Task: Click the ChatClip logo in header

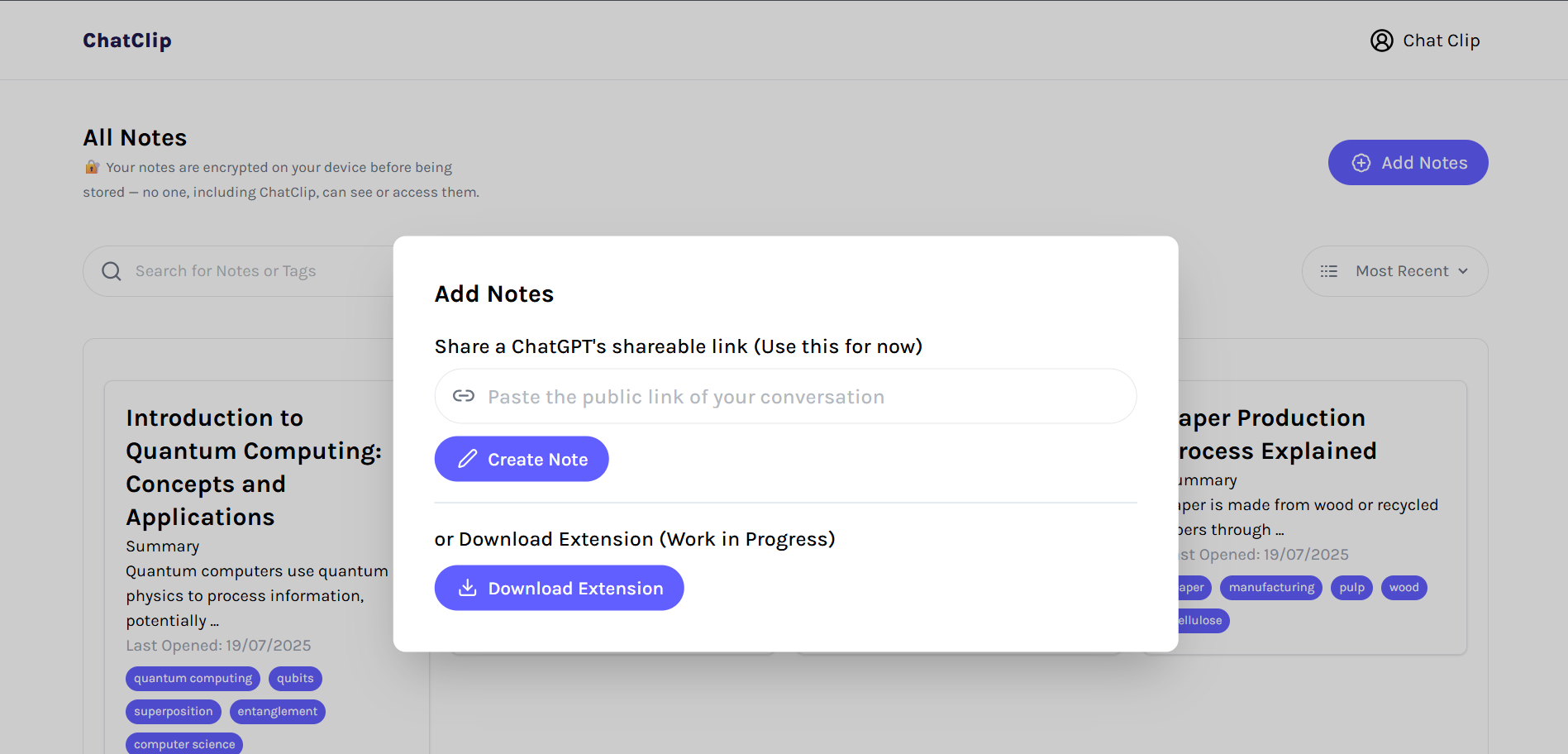Action: [127, 41]
